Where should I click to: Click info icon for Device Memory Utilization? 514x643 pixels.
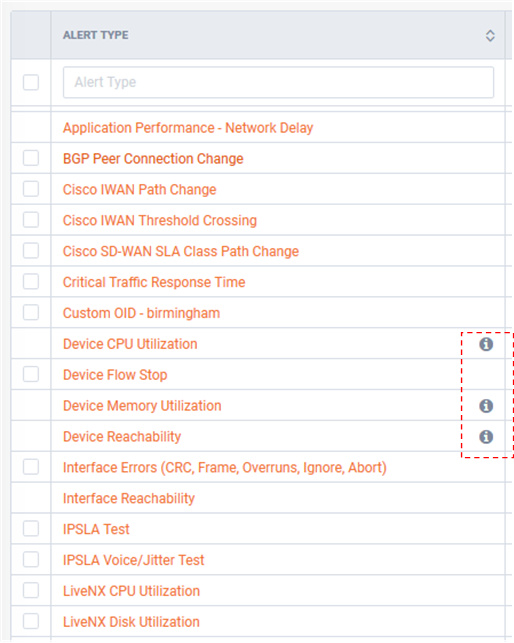pos(486,406)
